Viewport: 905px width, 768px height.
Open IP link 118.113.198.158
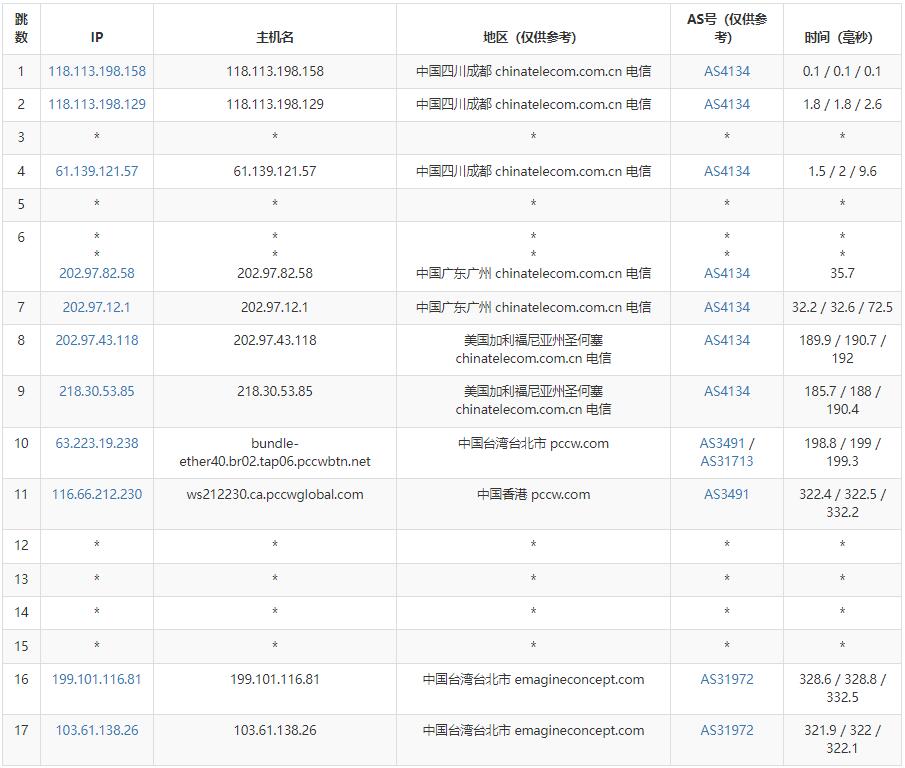point(97,72)
